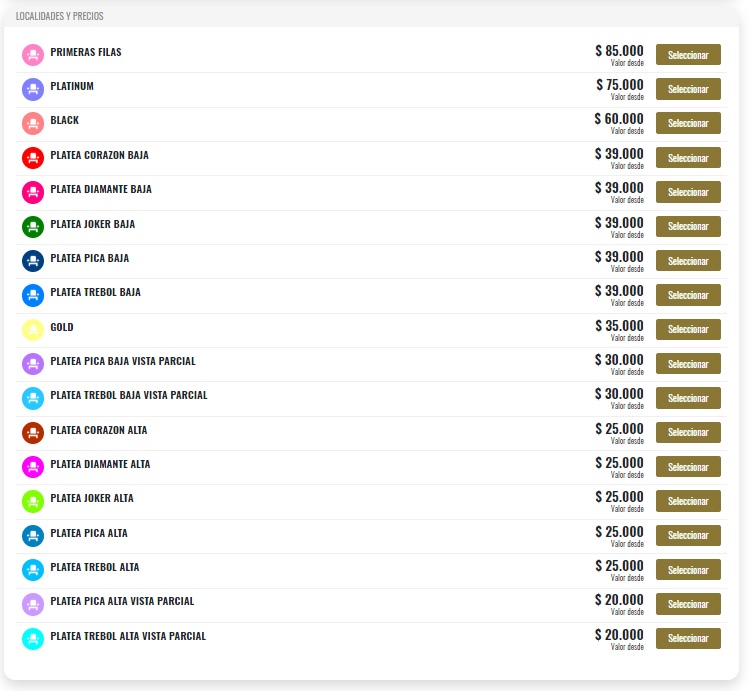
Task: Click the lime Platea Joker Alta seat icon
Action: pos(33,501)
